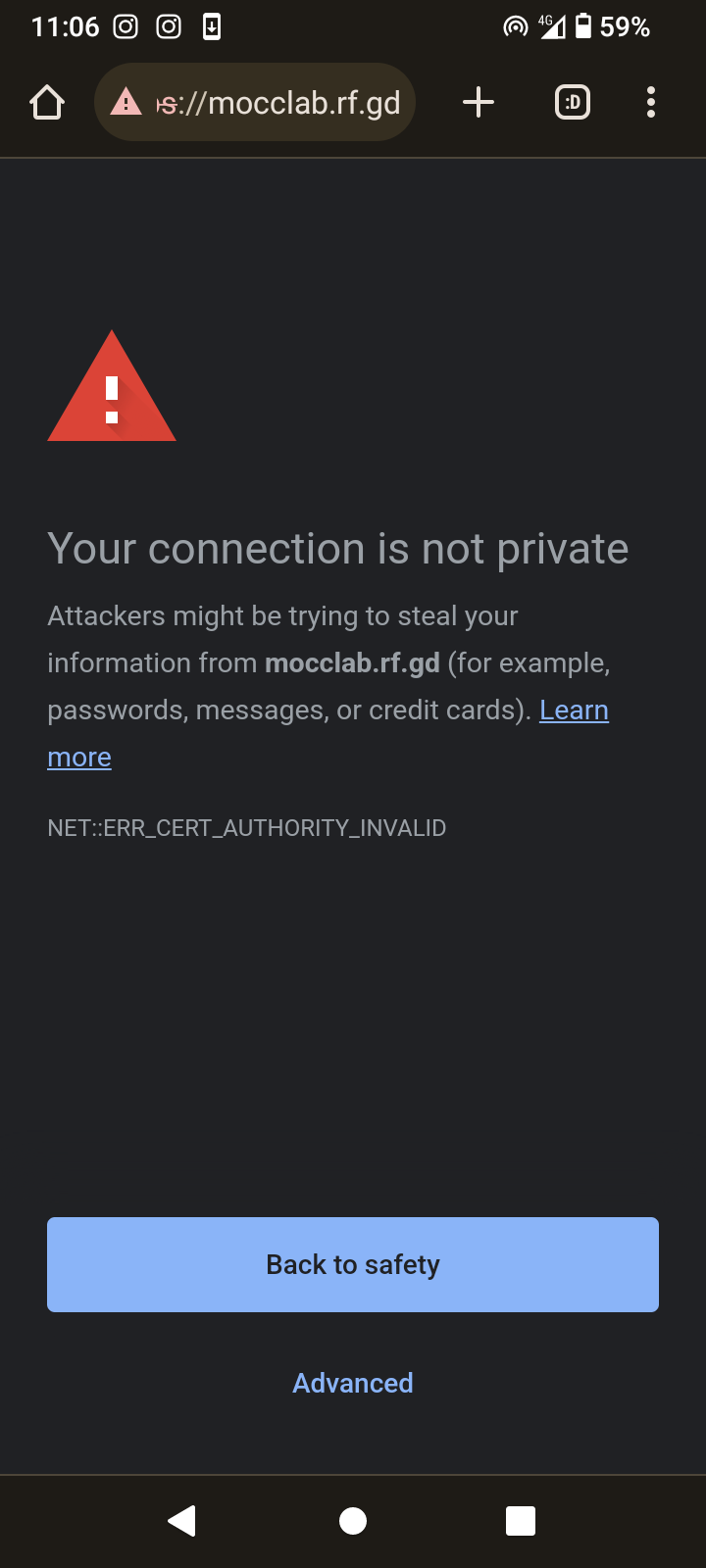
Task: Open a new tab with the plus icon
Action: coord(479,102)
